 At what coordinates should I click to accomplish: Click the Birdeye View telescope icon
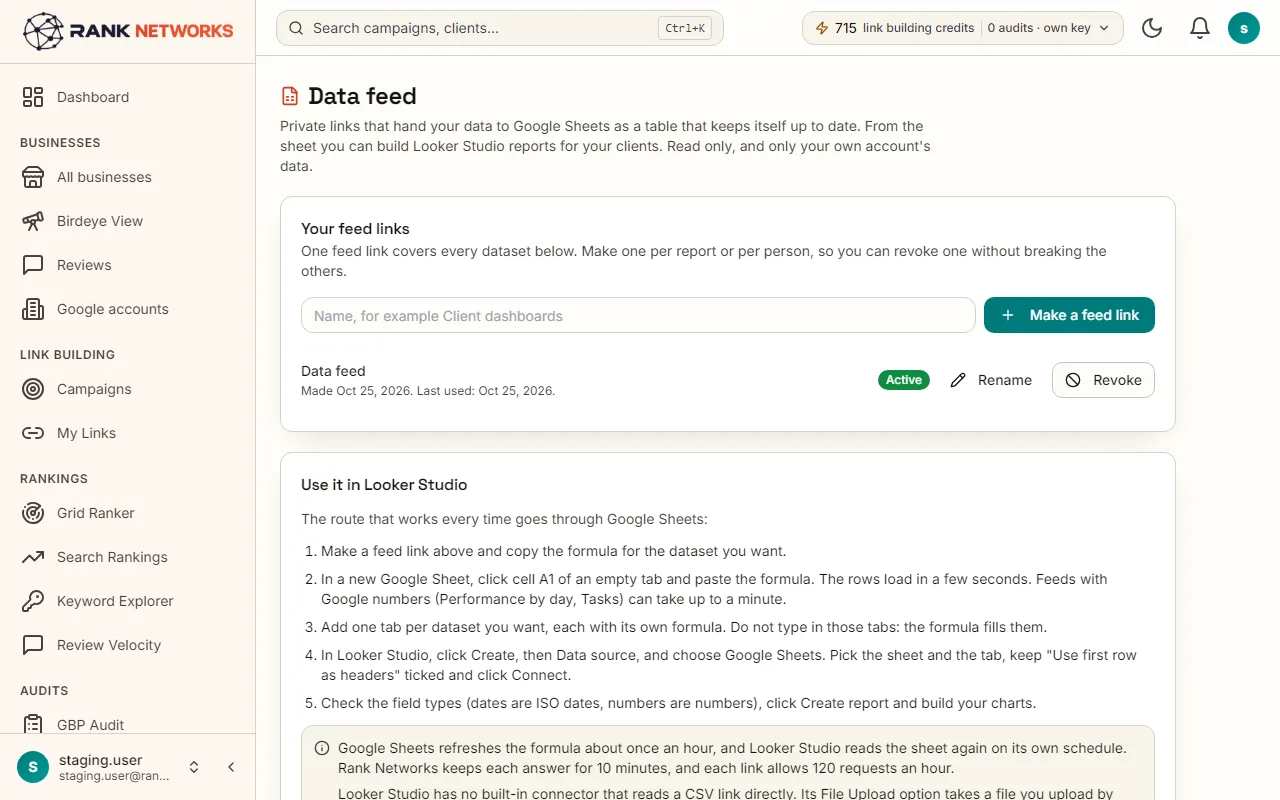33,221
